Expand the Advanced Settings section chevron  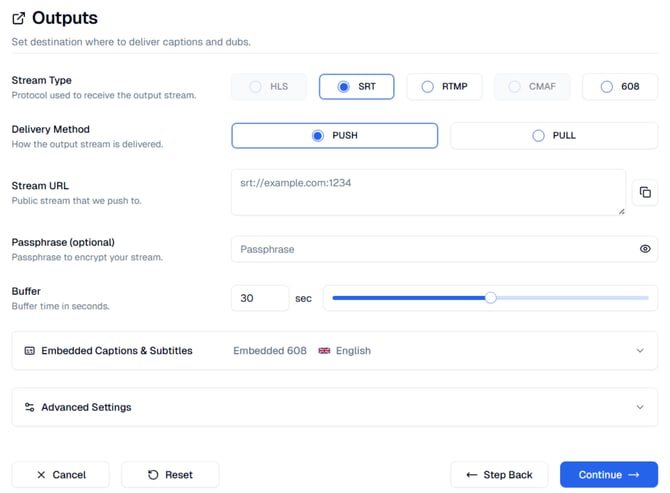pos(640,407)
